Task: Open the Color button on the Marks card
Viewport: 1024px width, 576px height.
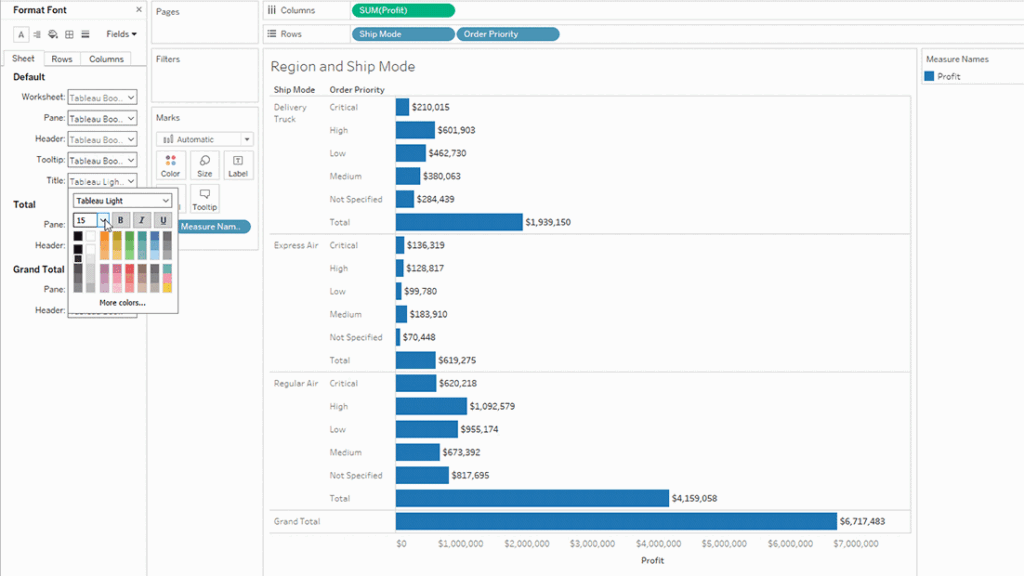Action: [170, 164]
